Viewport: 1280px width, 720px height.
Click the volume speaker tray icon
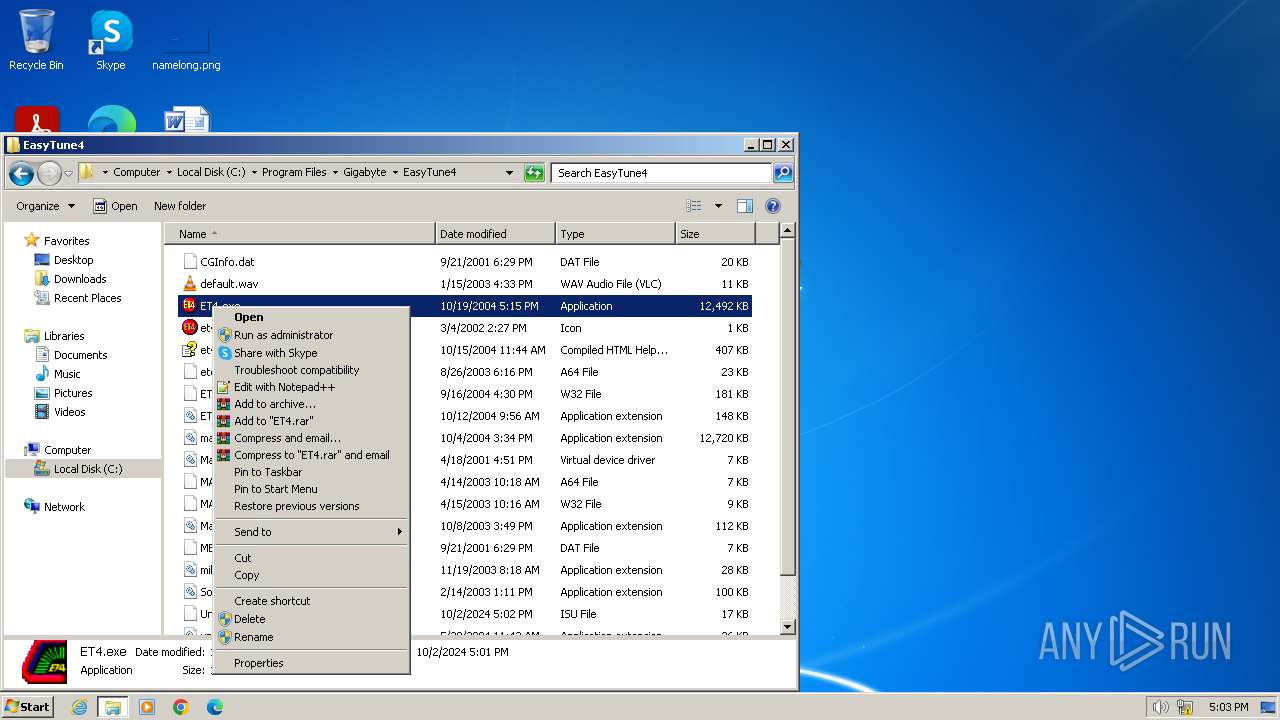(1161, 707)
